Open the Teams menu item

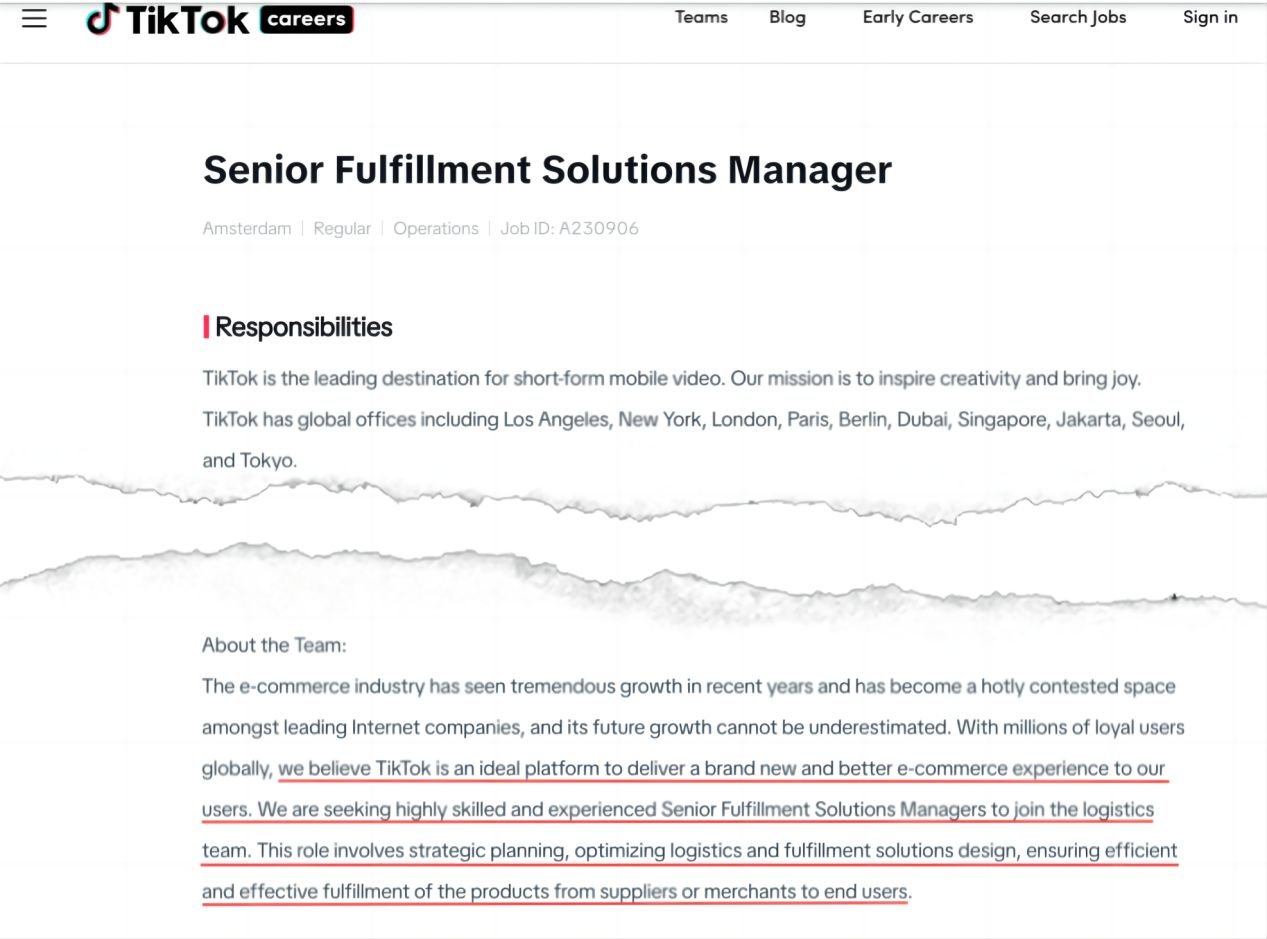click(701, 17)
